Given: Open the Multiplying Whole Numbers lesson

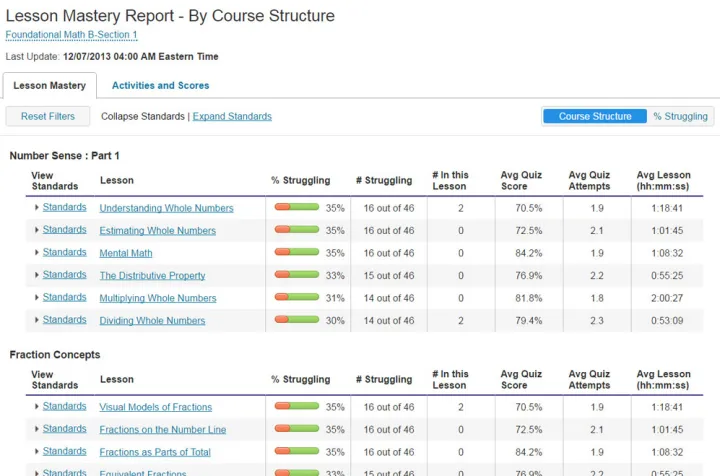Looking at the screenshot, I should (x=158, y=298).
